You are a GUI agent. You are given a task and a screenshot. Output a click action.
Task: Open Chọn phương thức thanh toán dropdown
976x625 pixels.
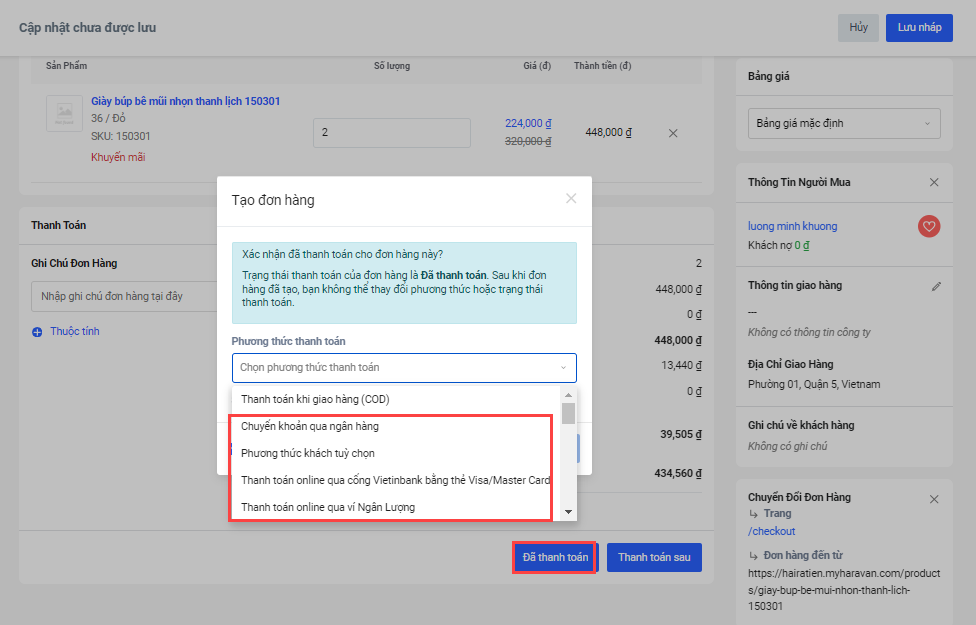[404, 367]
